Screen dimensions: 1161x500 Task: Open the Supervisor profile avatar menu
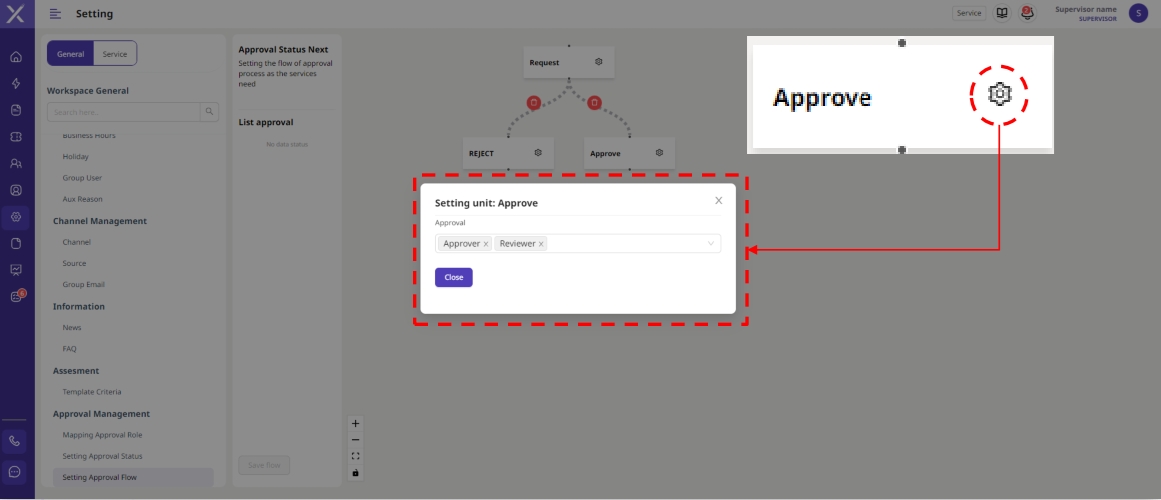pyautogui.click(x=1137, y=13)
